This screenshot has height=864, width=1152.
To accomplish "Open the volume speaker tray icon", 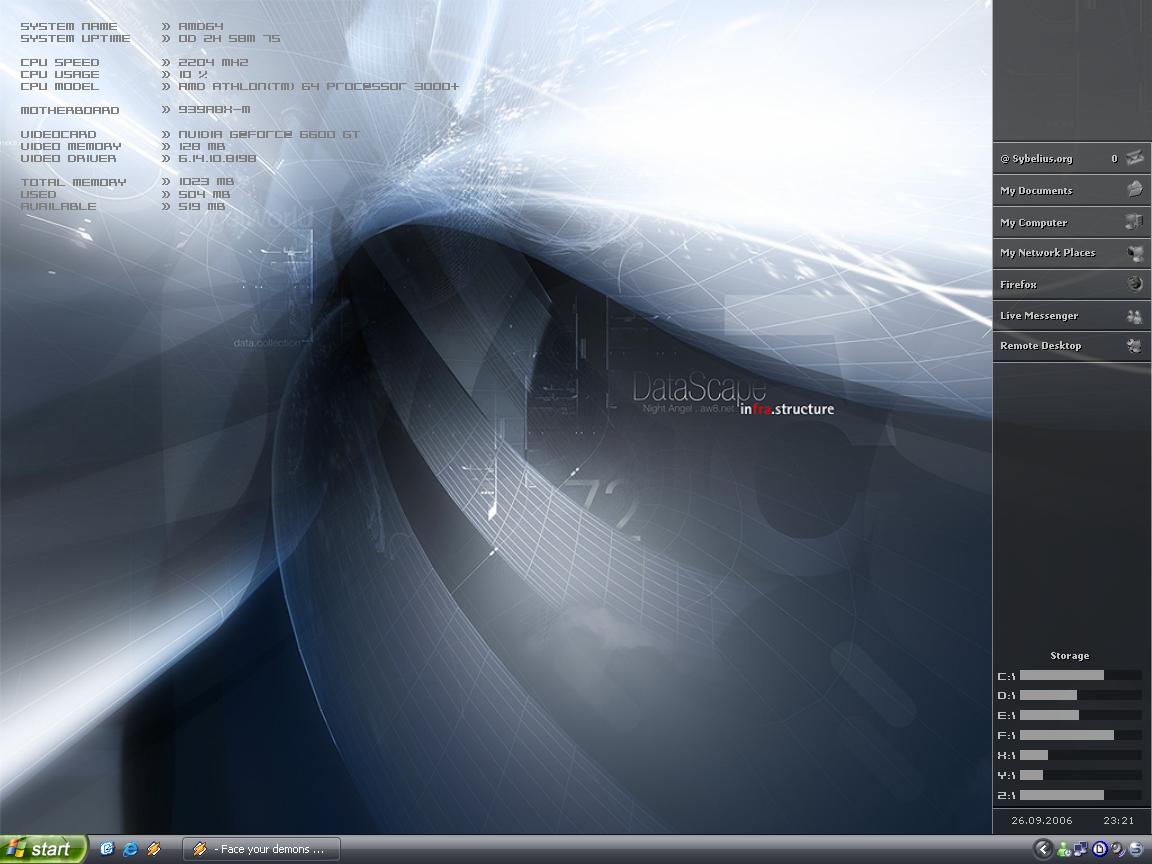I will click(x=1118, y=849).
